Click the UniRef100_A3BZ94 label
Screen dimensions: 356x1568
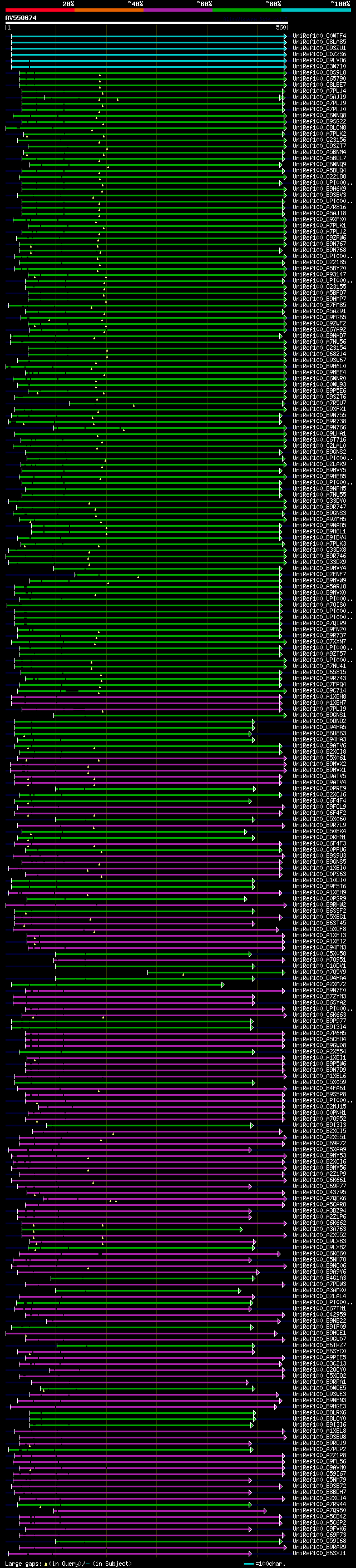point(319,1211)
